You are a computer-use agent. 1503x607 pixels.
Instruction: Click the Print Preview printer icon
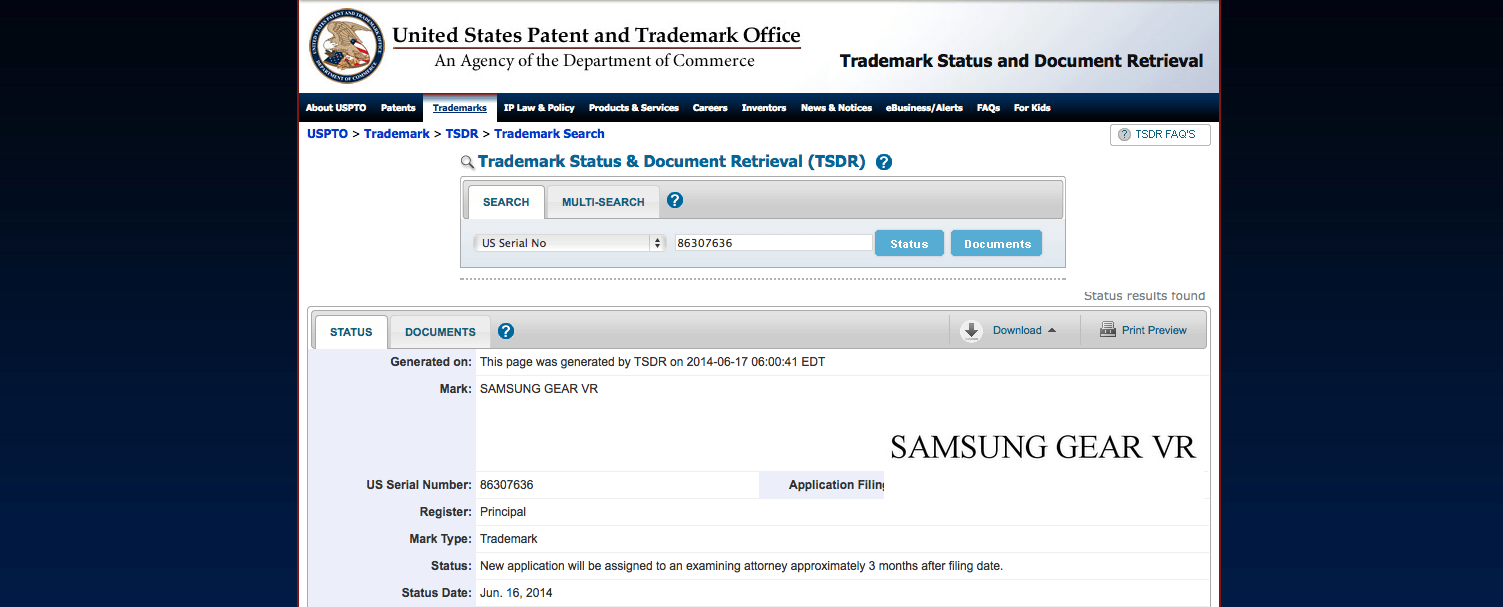(1108, 330)
